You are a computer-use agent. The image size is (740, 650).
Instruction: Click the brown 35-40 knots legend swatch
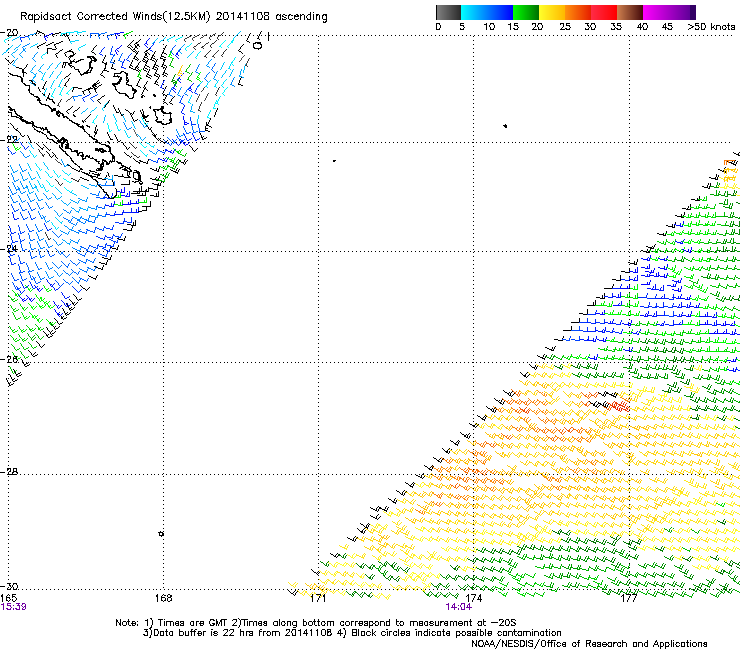coord(630,12)
